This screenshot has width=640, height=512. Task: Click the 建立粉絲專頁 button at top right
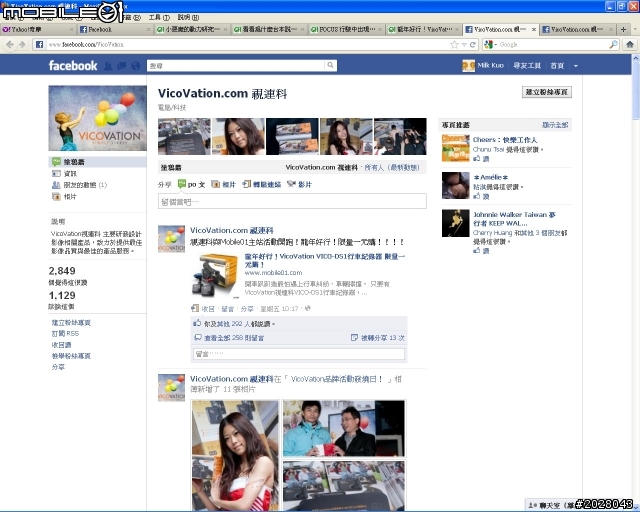(547, 92)
